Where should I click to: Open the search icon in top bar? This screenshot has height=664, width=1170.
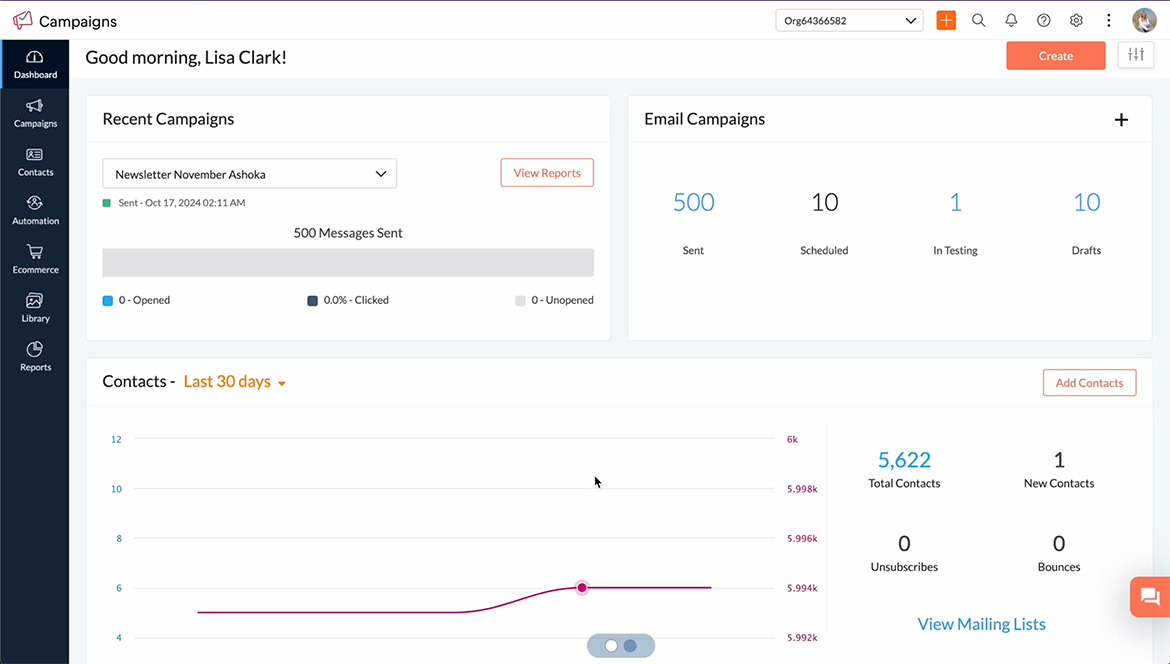point(978,20)
